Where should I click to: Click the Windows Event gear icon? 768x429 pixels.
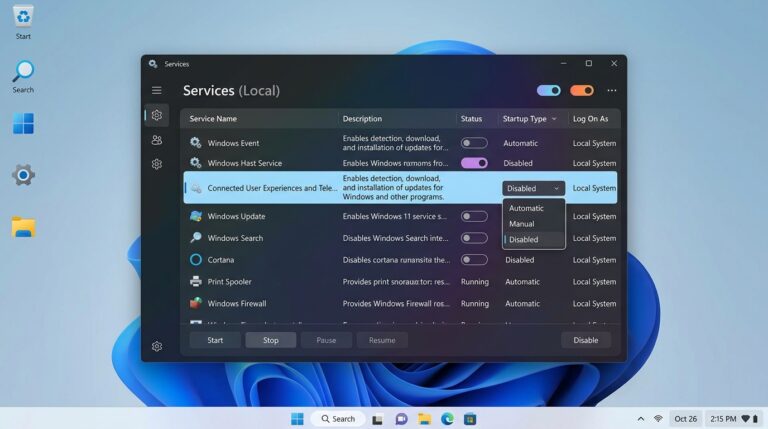[195, 143]
